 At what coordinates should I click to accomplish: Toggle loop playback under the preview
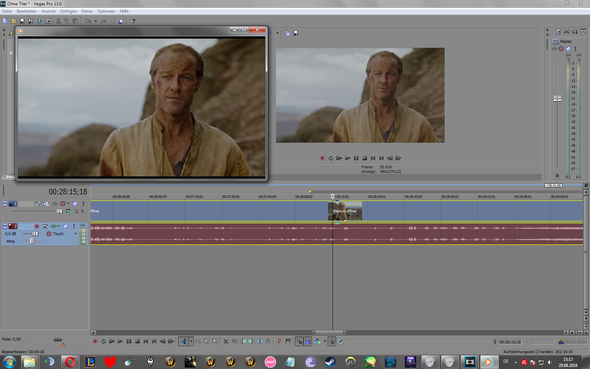pyautogui.click(x=330, y=158)
